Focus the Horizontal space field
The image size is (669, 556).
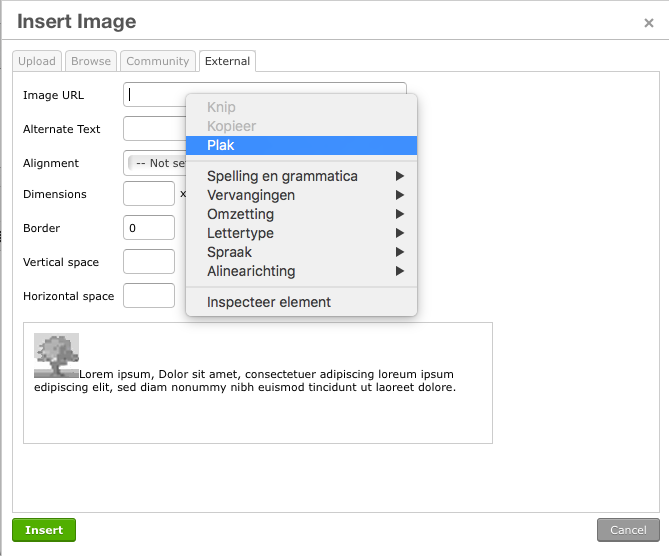pyautogui.click(x=149, y=296)
